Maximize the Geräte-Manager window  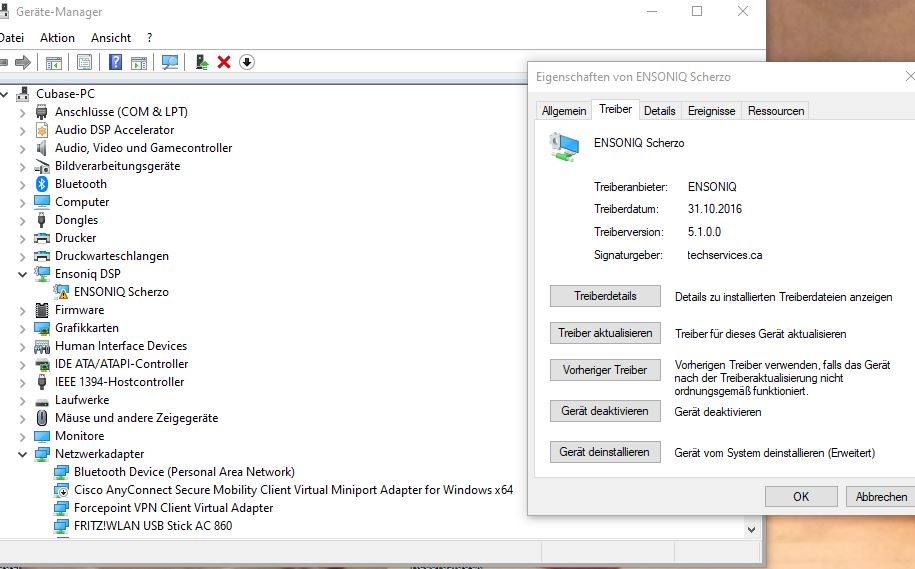[697, 11]
